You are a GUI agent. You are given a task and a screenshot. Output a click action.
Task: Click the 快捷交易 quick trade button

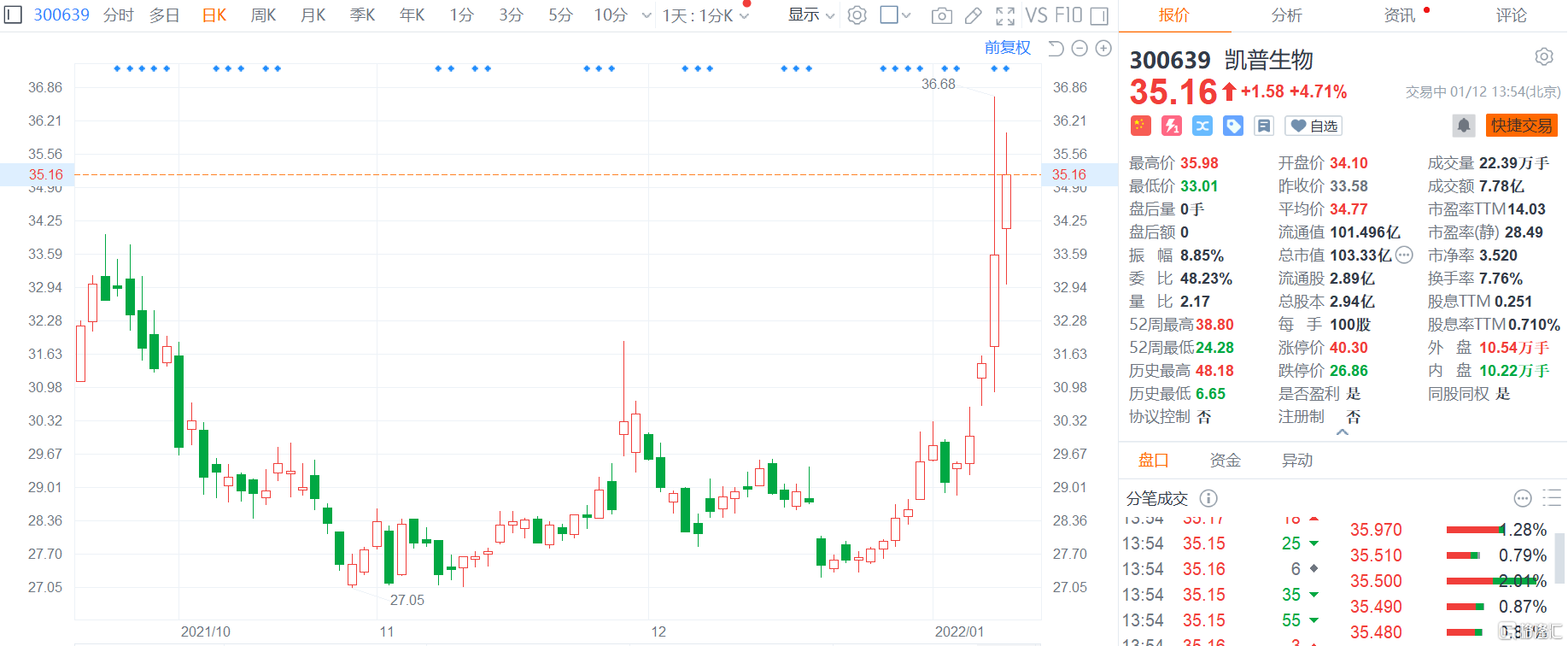pyautogui.click(x=1521, y=126)
